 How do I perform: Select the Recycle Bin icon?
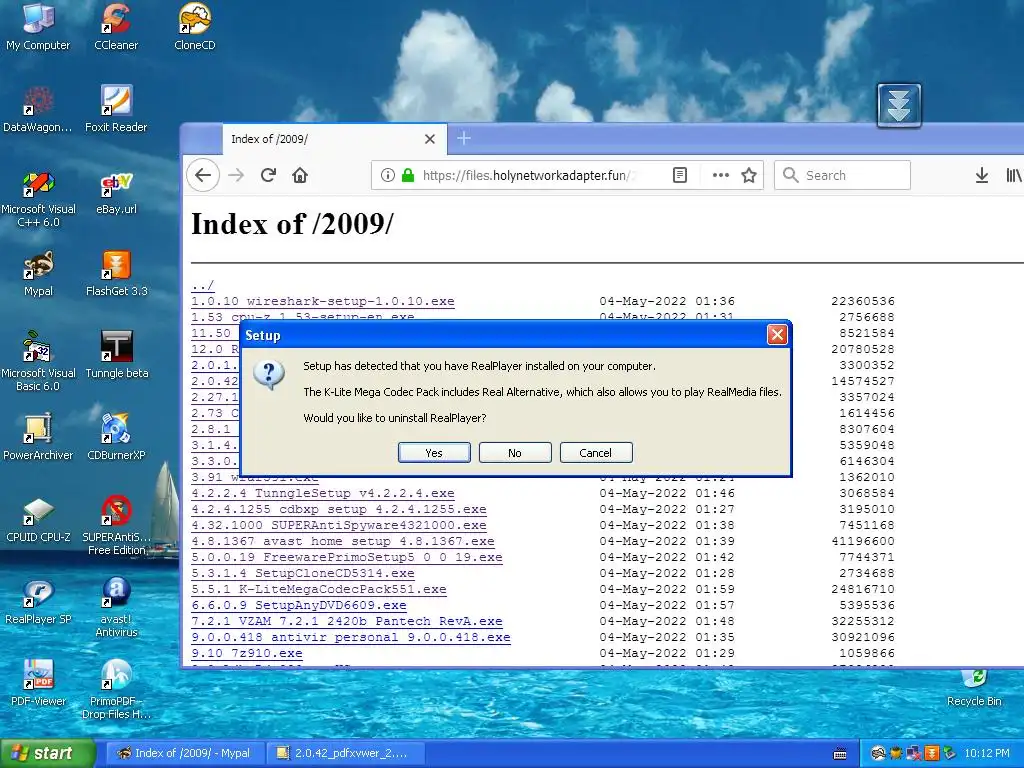coord(974,689)
